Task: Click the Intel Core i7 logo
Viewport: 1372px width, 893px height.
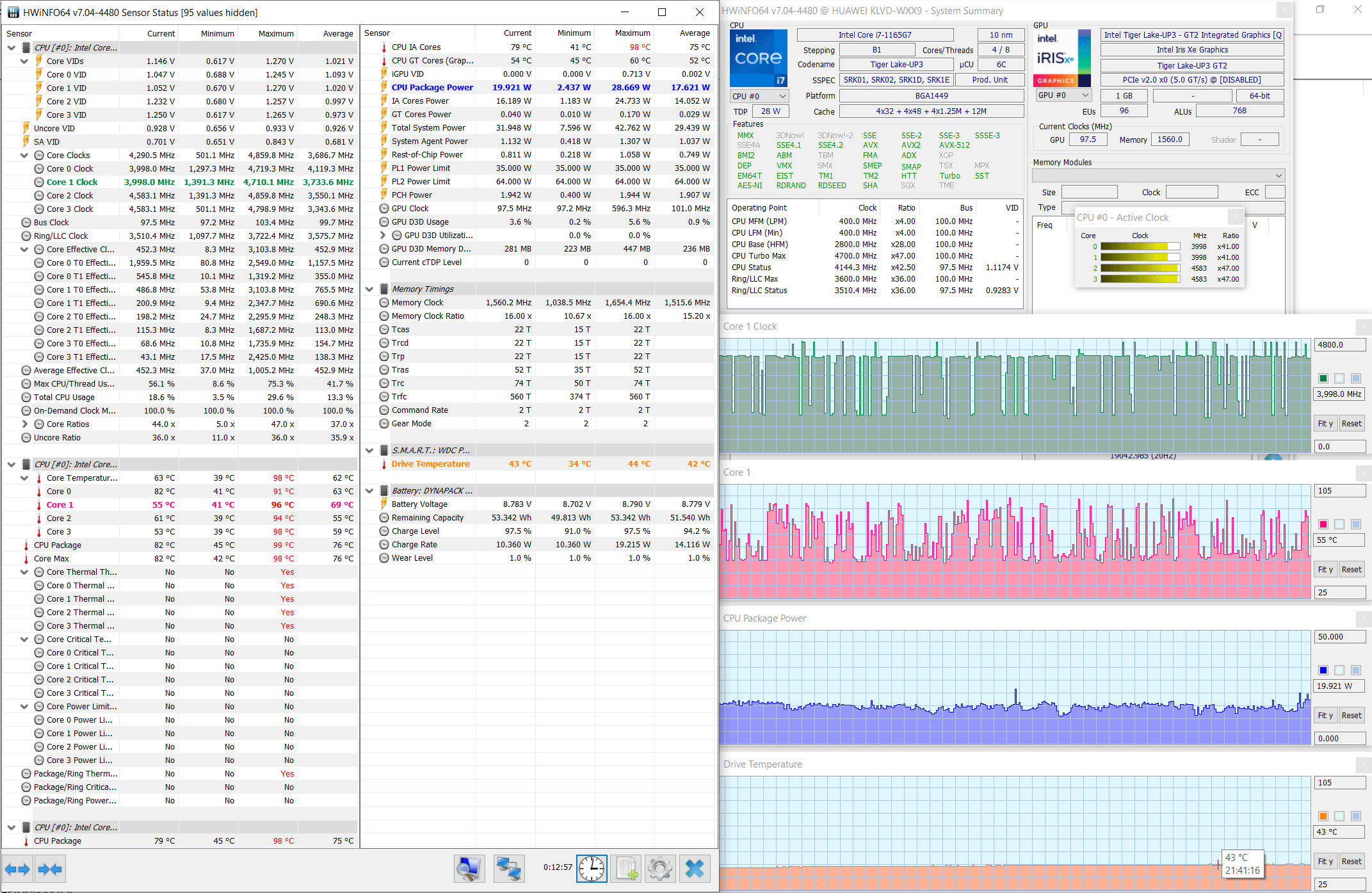Action: pos(759,58)
